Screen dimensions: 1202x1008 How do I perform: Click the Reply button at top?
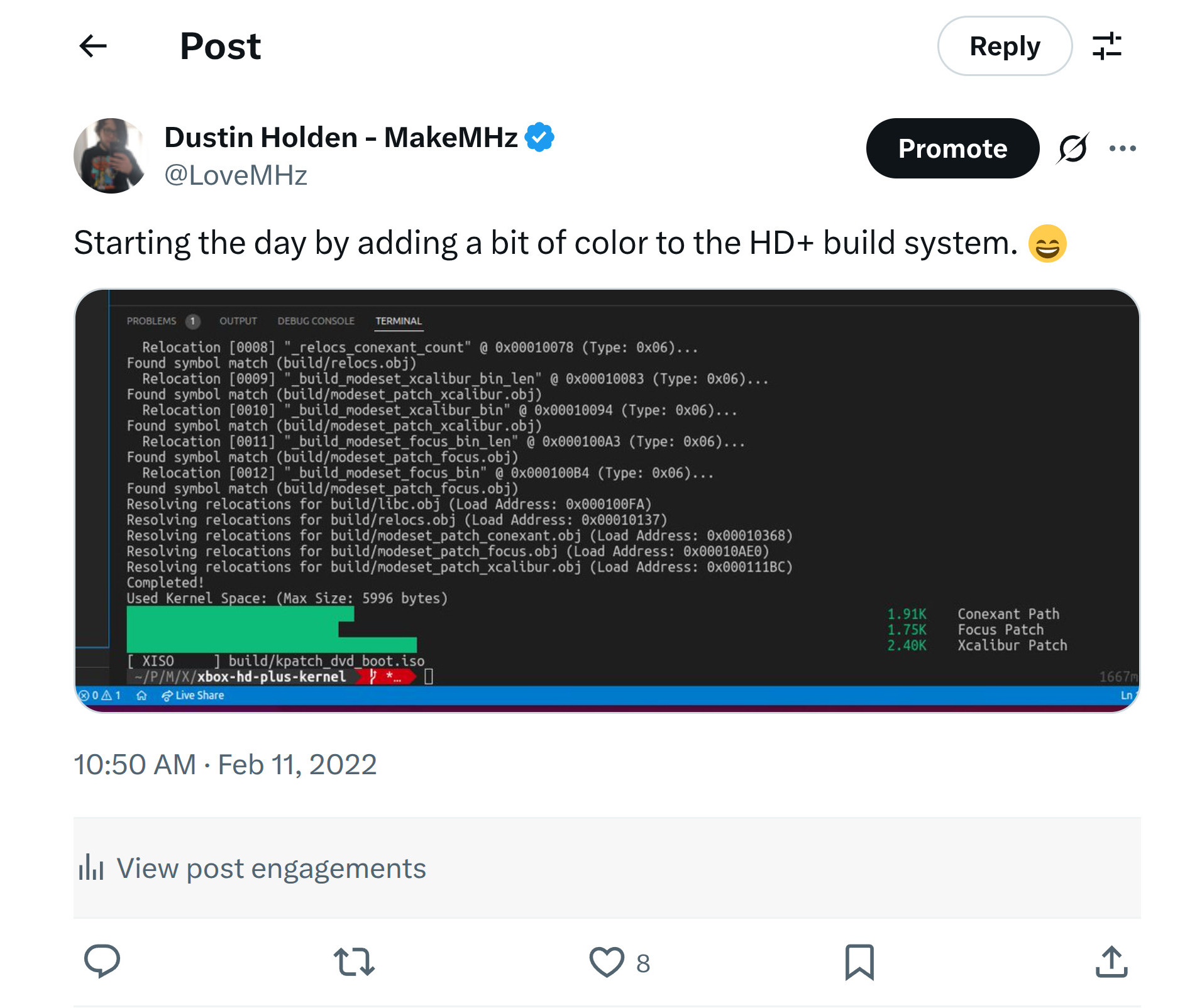(1005, 46)
